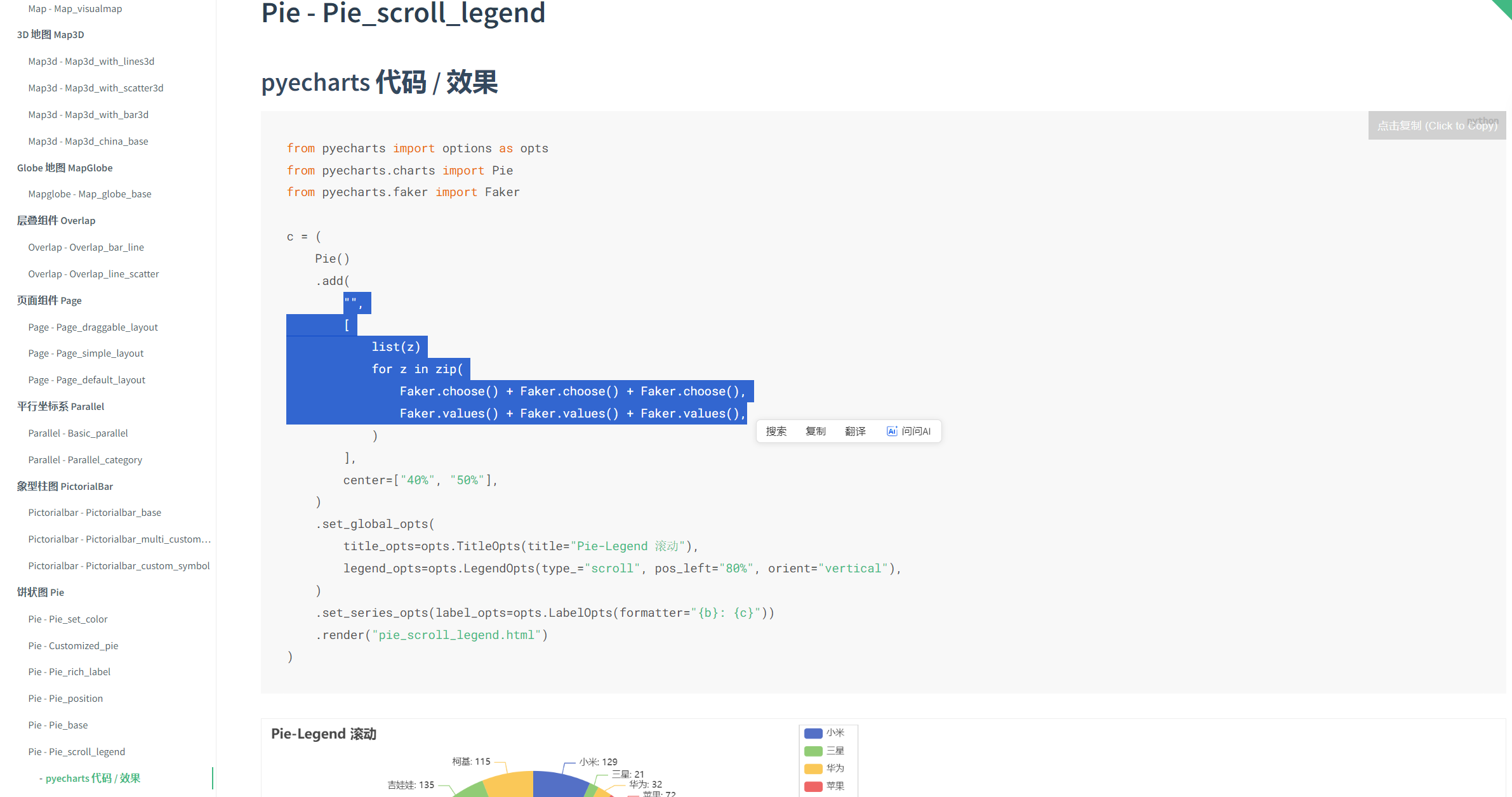Toggle the 三星 legend swatch

[813, 751]
